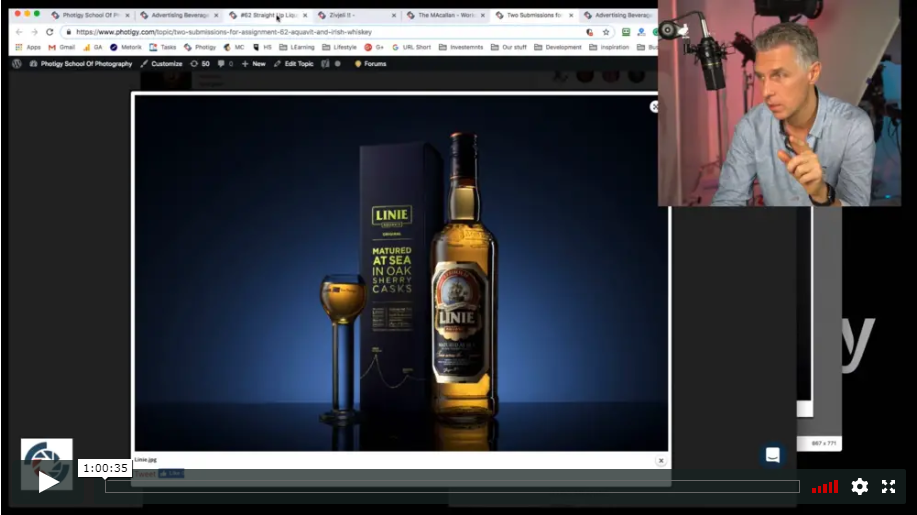Open the HS bookmark
Viewport: 917px width, 515px height.
tap(262, 47)
